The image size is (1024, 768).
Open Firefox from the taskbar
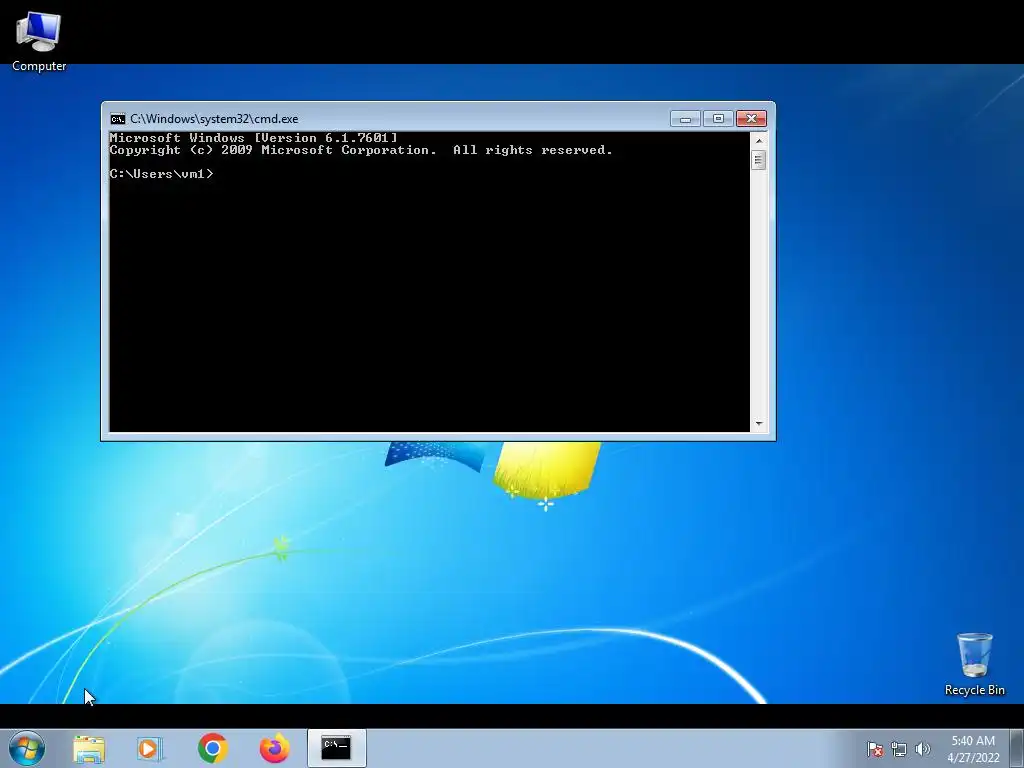point(274,748)
